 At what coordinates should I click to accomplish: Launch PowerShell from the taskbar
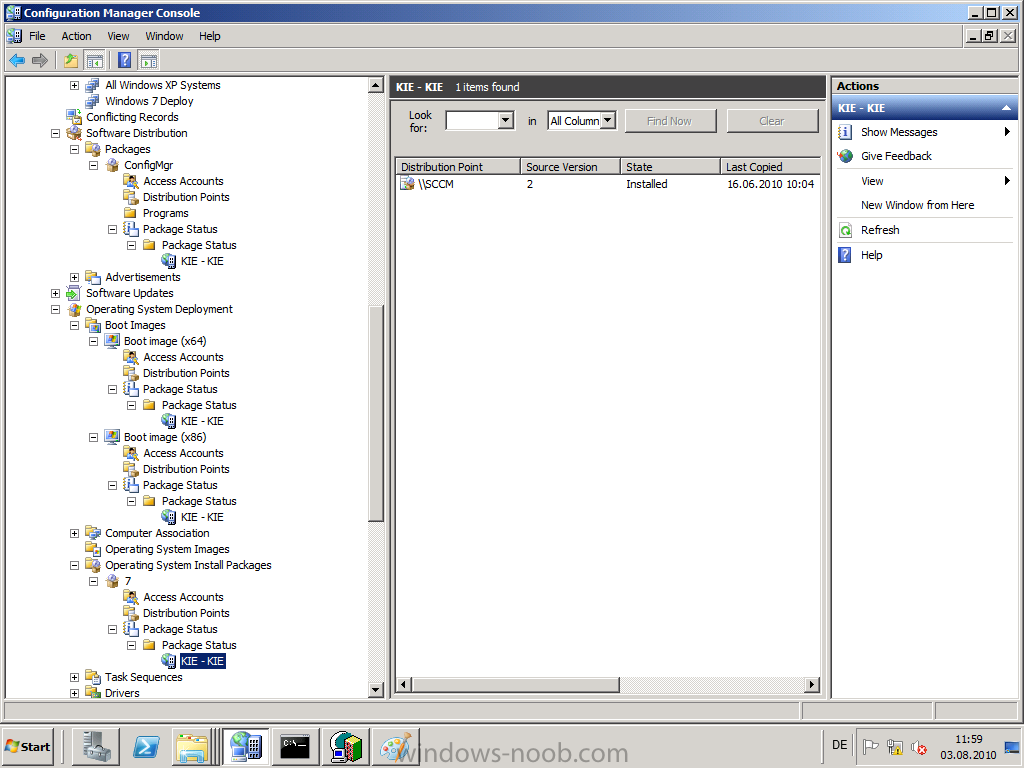point(146,746)
